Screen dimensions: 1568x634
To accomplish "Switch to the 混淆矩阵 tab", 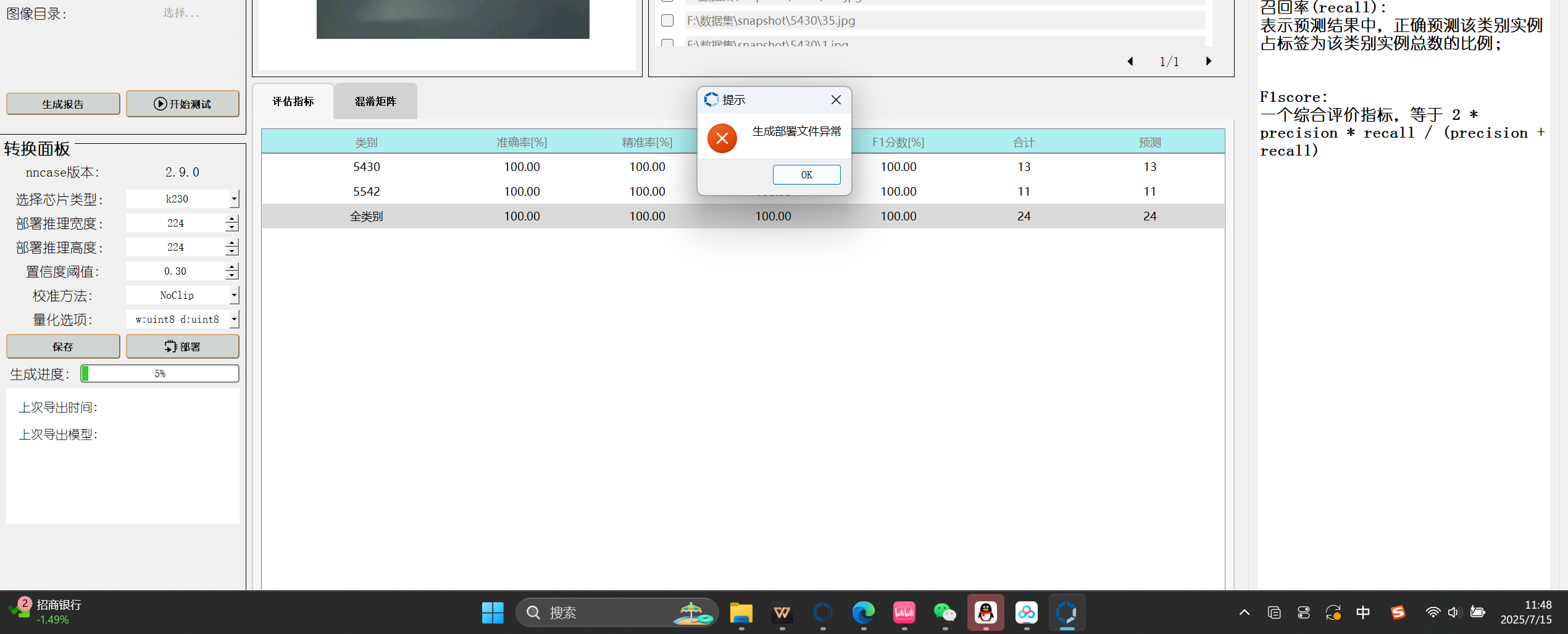I will [375, 101].
